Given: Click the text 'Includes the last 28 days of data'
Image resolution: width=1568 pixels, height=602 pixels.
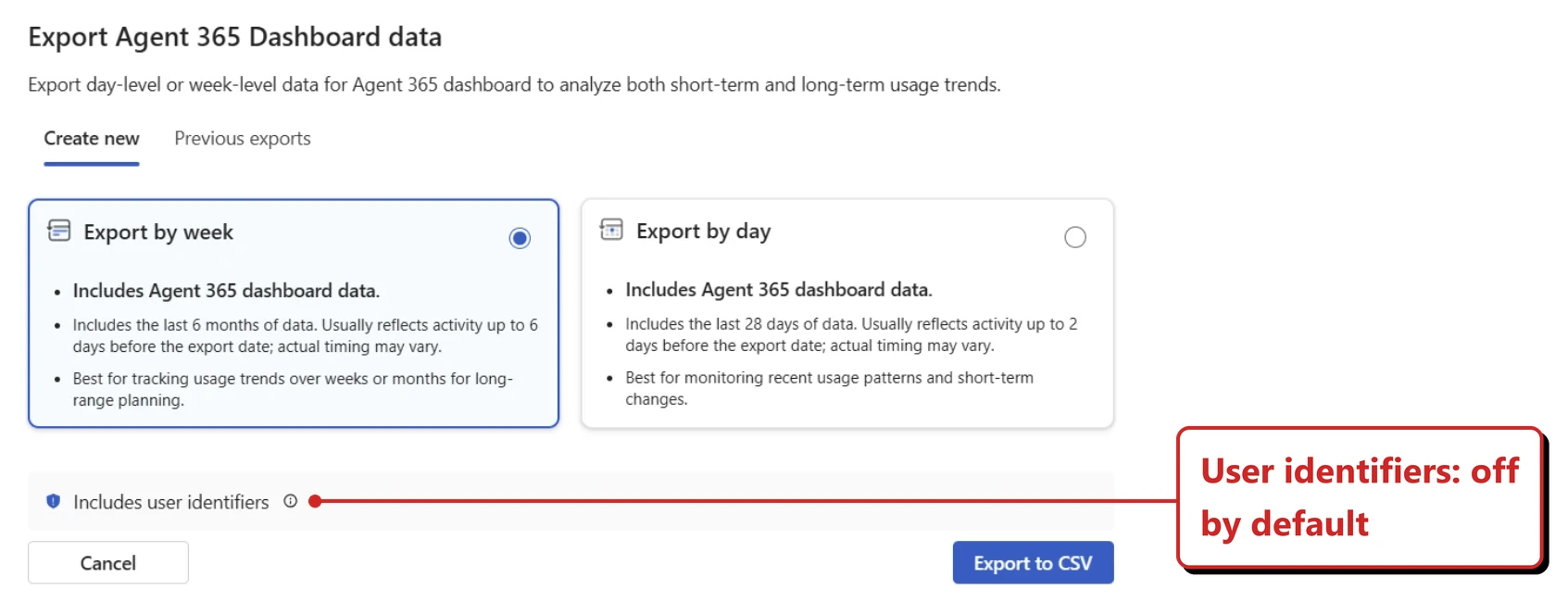Looking at the screenshot, I should [x=741, y=324].
